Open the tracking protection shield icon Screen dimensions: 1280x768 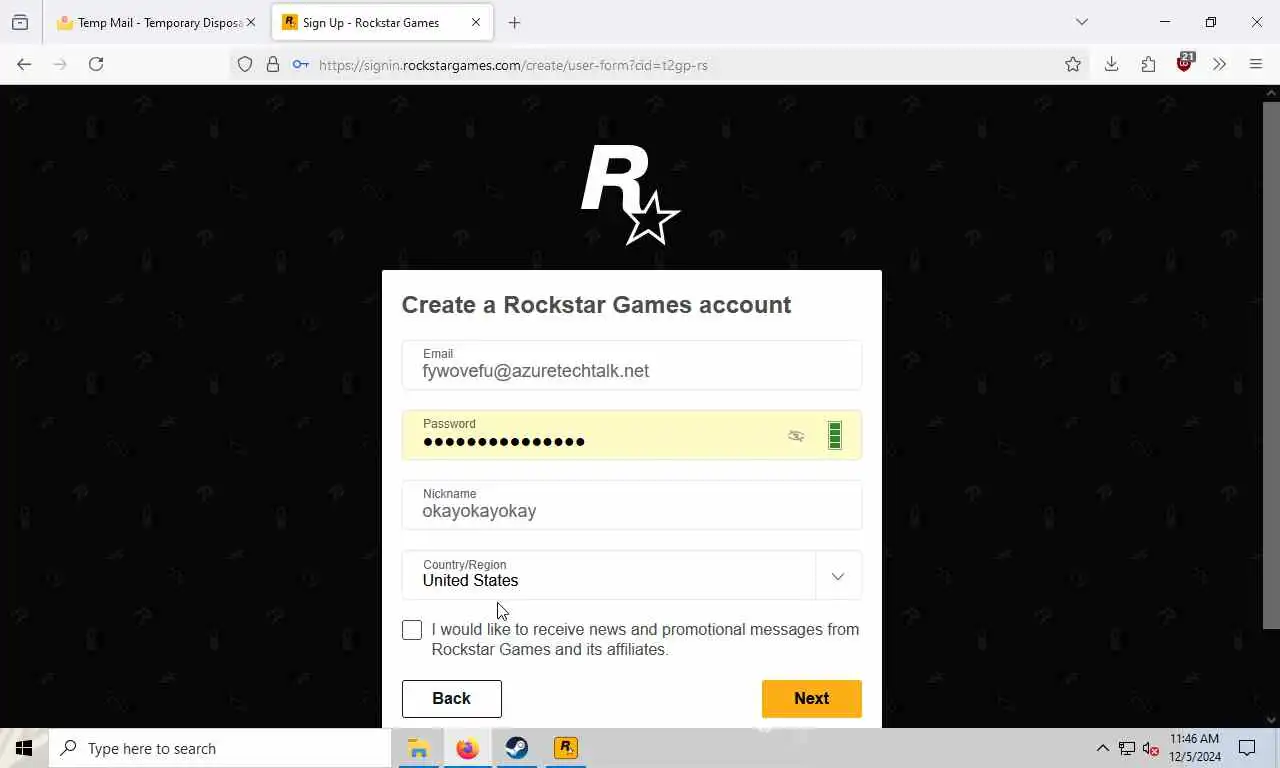245,65
